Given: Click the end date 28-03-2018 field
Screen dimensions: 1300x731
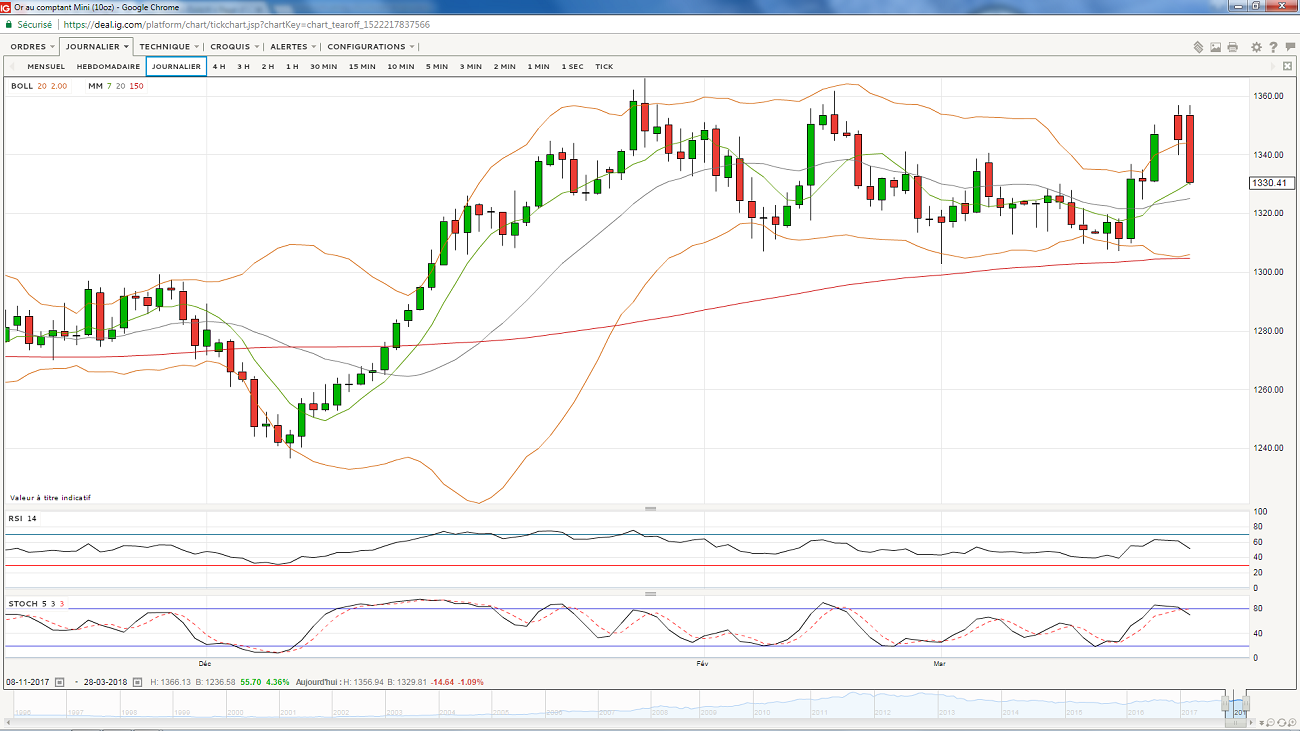Looking at the screenshot, I should coord(105,682).
